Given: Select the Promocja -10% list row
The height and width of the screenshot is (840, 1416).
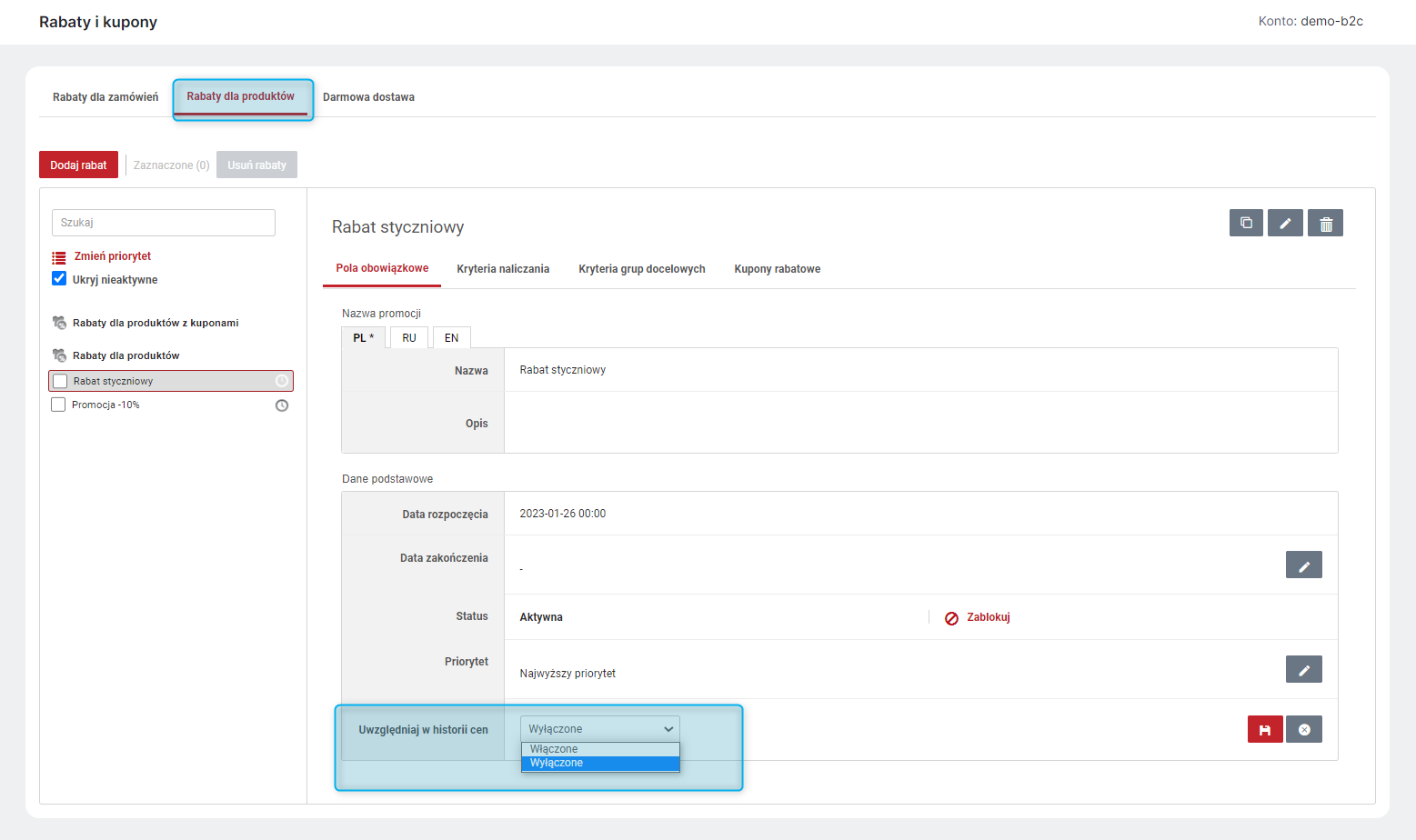Looking at the screenshot, I should pos(171,405).
